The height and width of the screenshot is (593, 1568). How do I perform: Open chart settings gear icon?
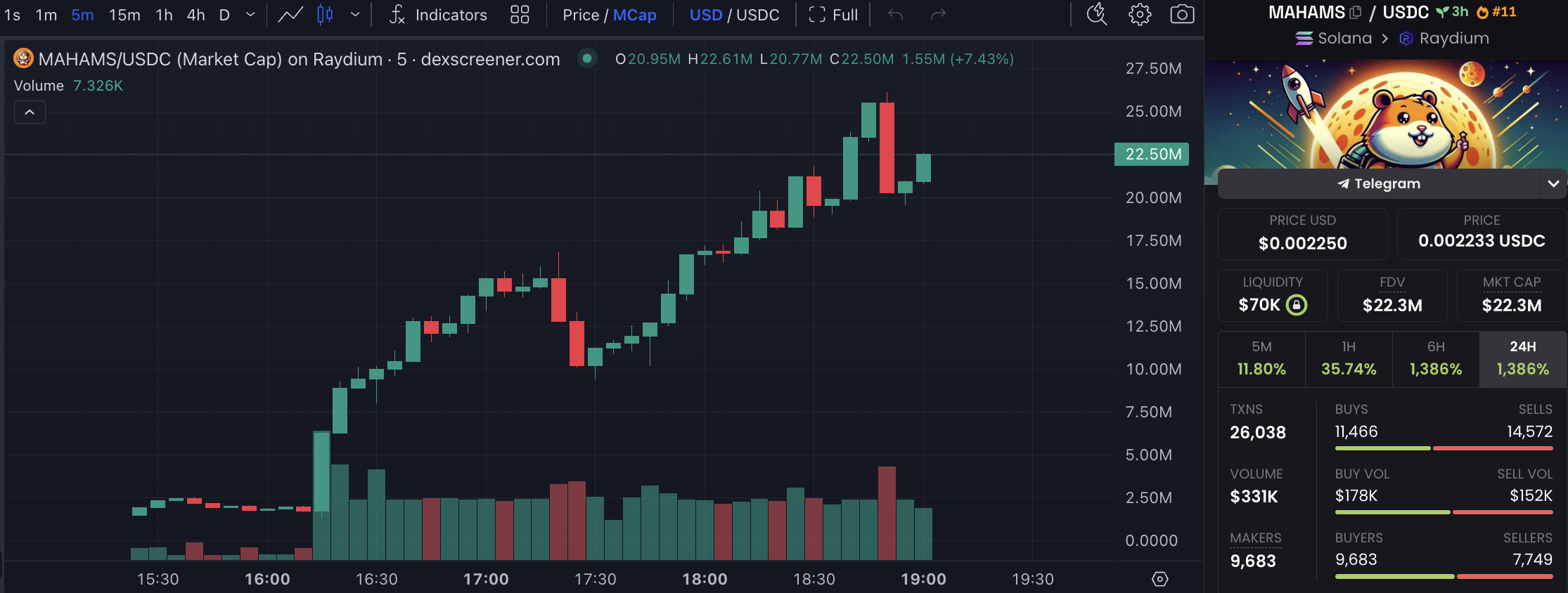[1140, 15]
